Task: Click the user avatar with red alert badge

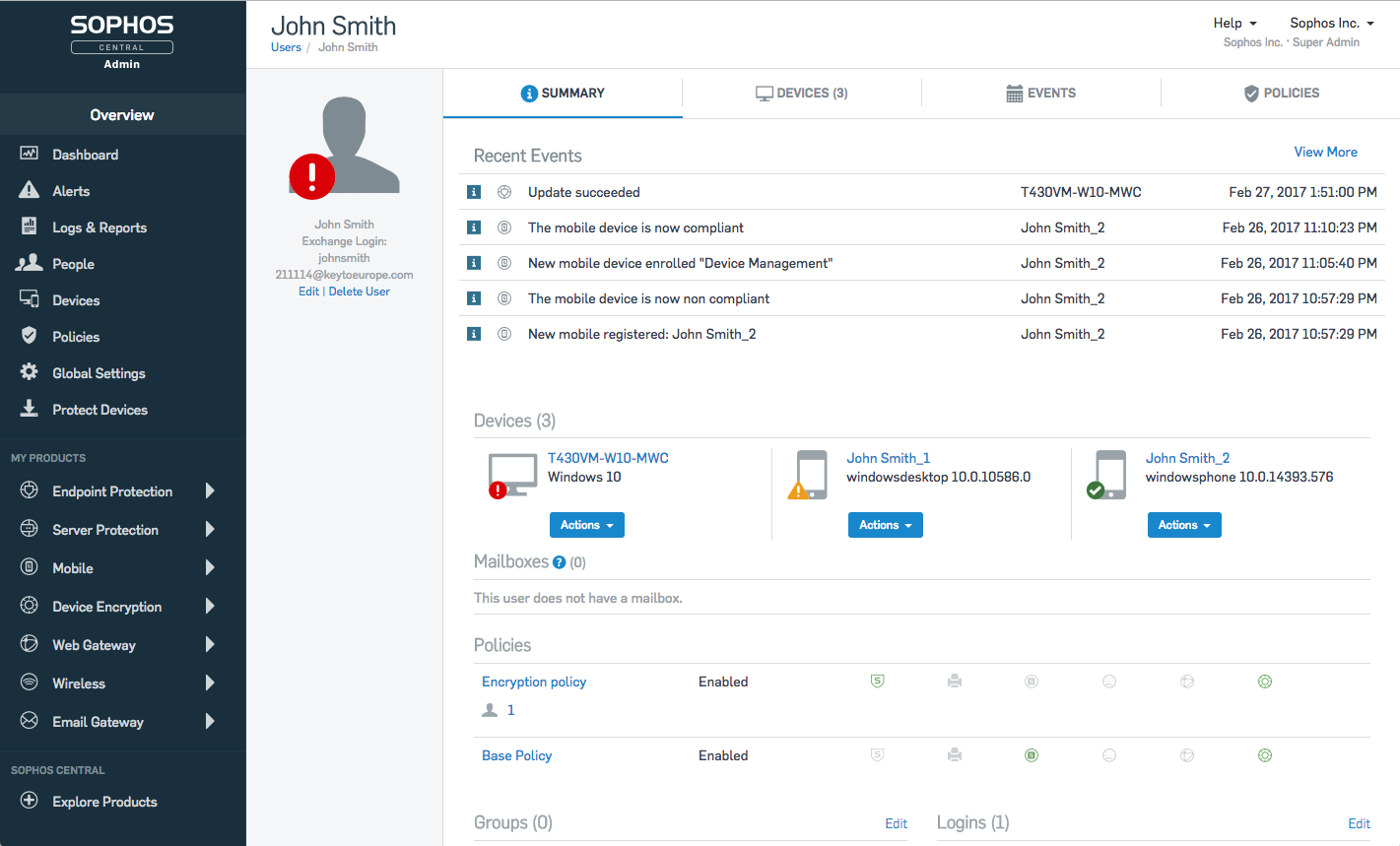Action: click(345, 146)
